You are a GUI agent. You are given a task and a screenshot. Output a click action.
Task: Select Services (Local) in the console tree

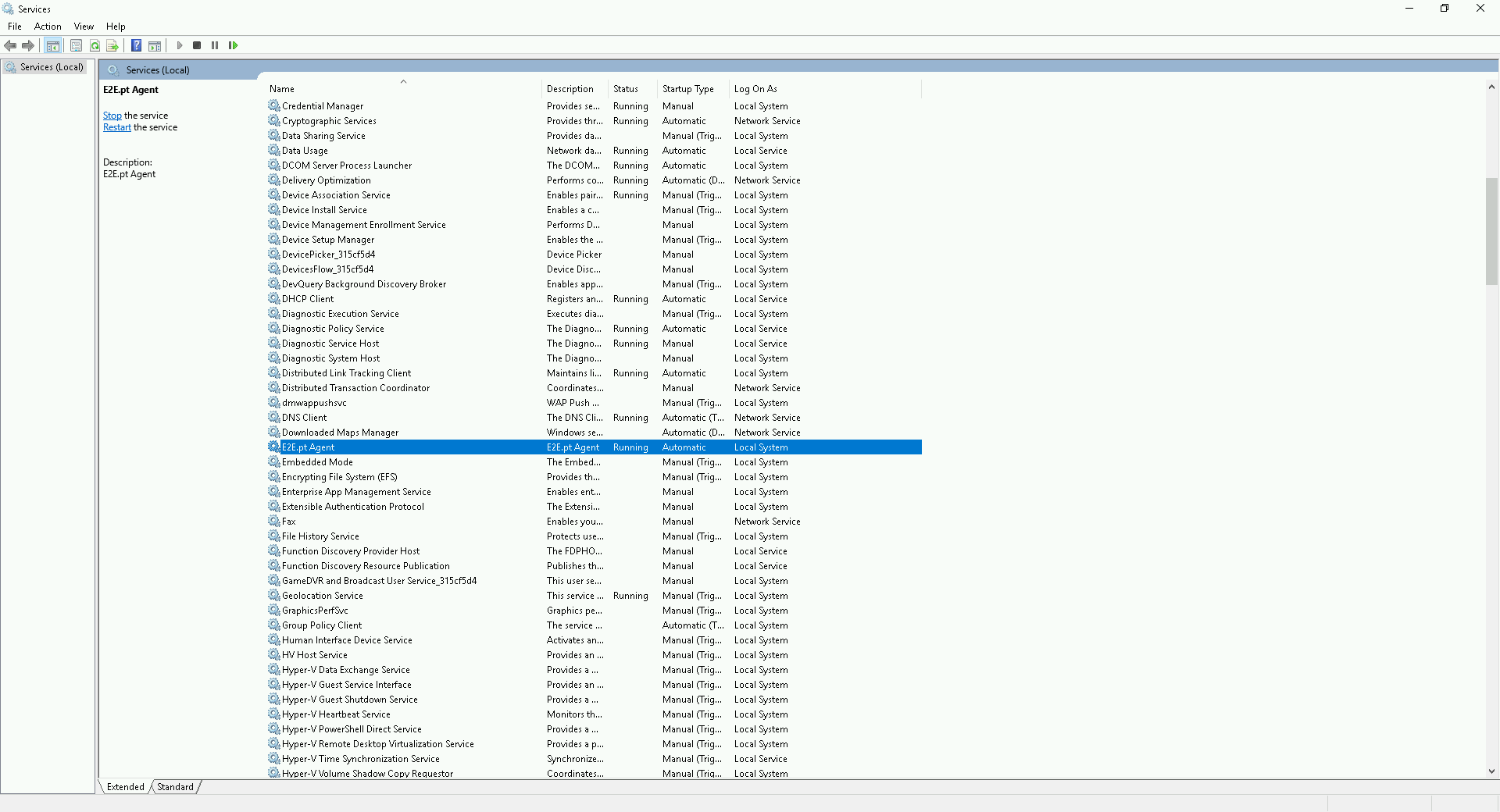pos(52,67)
